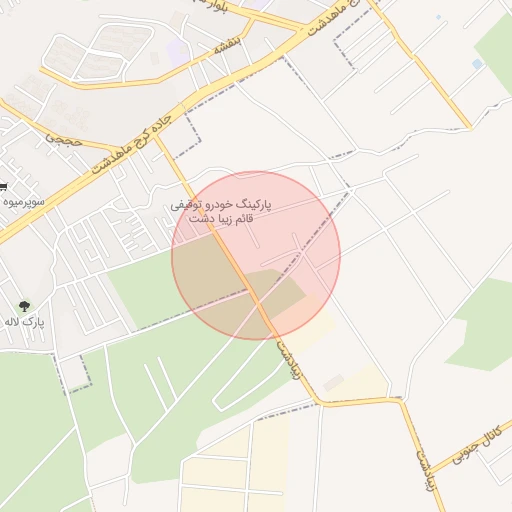
Task: Select the حججی street label
Action: (64, 139)
